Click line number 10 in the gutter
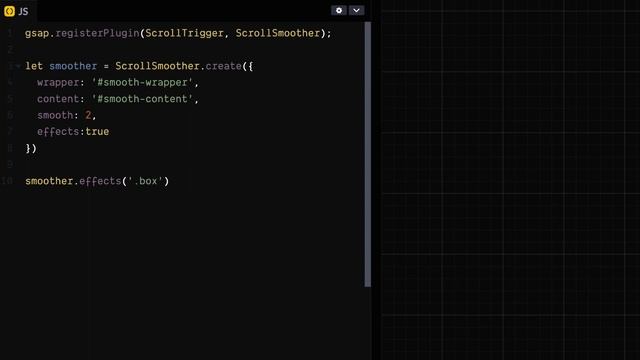This screenshot has height=360, width=640. pos(7,181)
